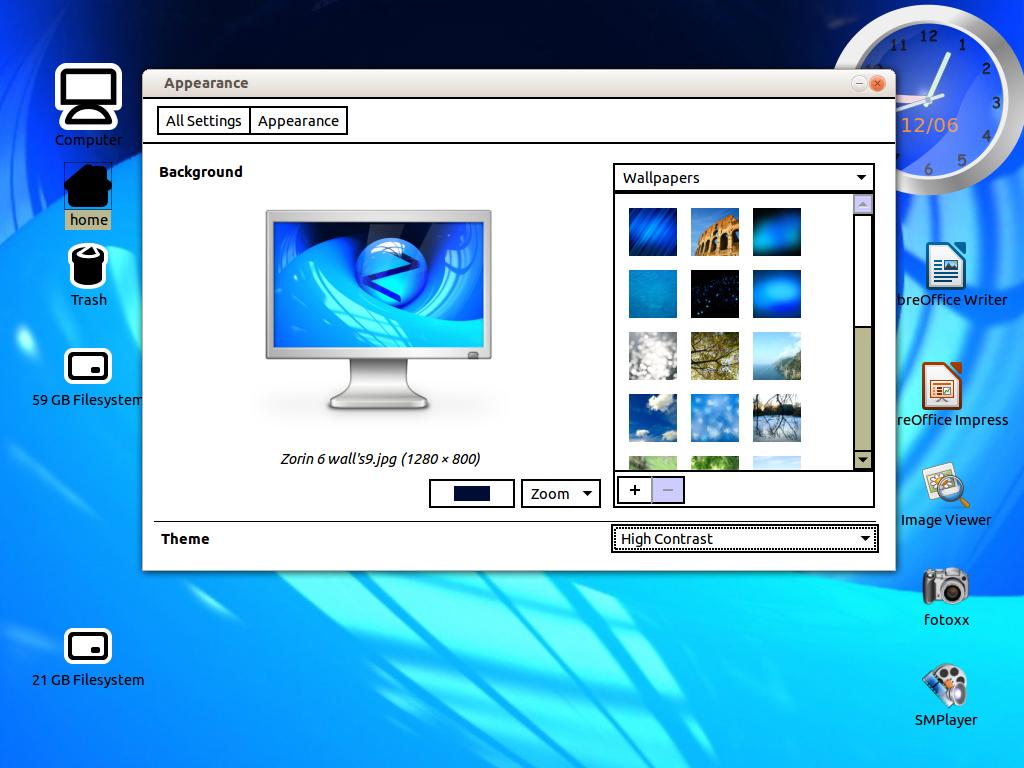Click the minus remove wallpaper button
The width and height of the screenshot is (1024, 768).
point(668,490)
